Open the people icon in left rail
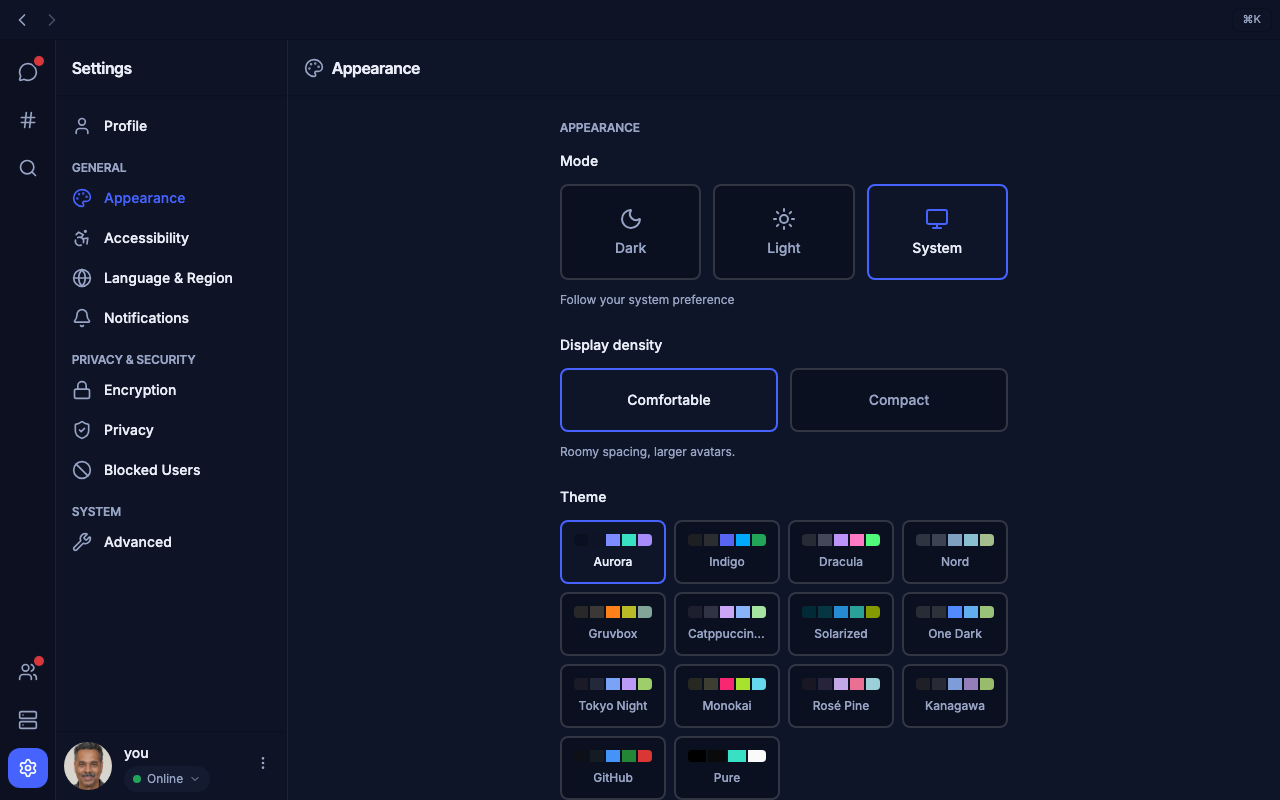 coord(28,672)
